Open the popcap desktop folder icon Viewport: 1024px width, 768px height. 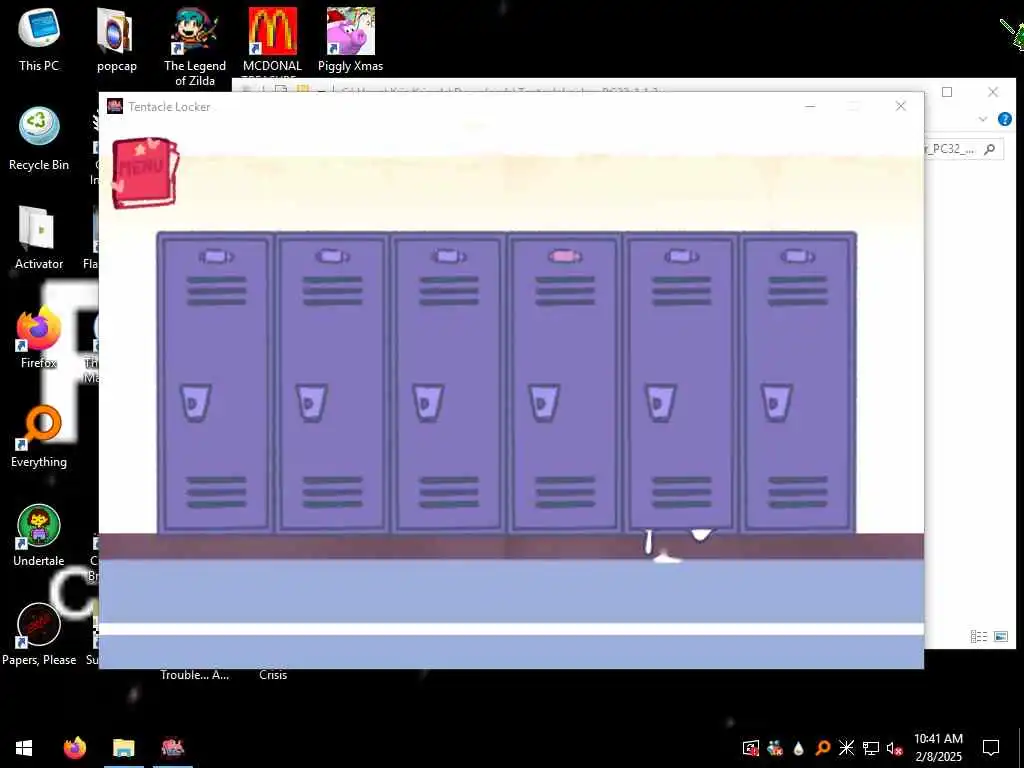117,40
